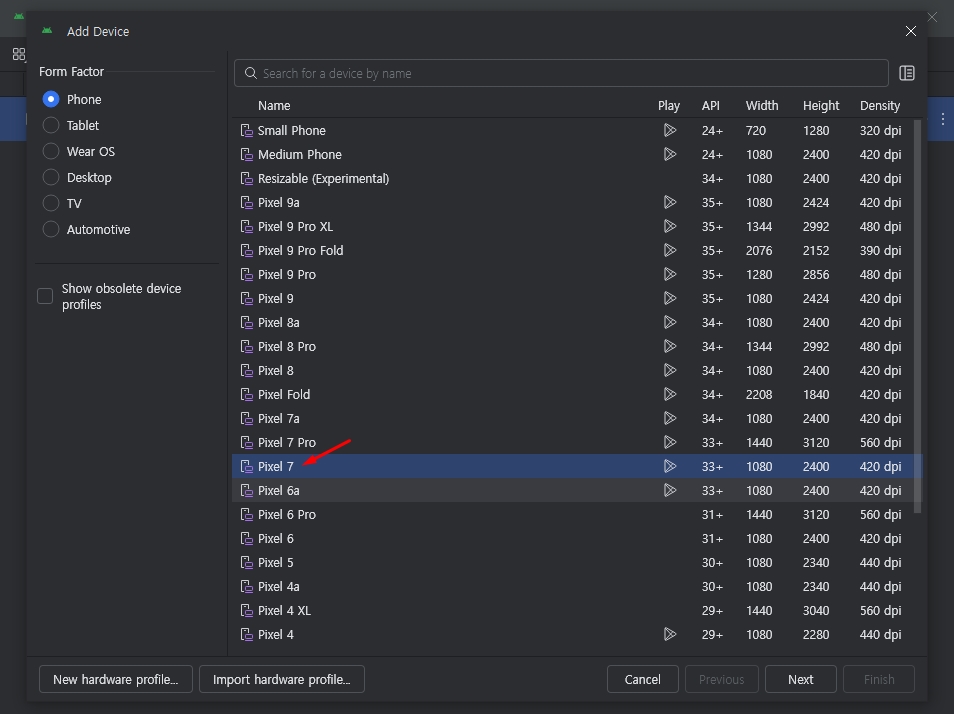
Task: Open the kebab menu behind the dialog
Action: click(x=942, y=119)
